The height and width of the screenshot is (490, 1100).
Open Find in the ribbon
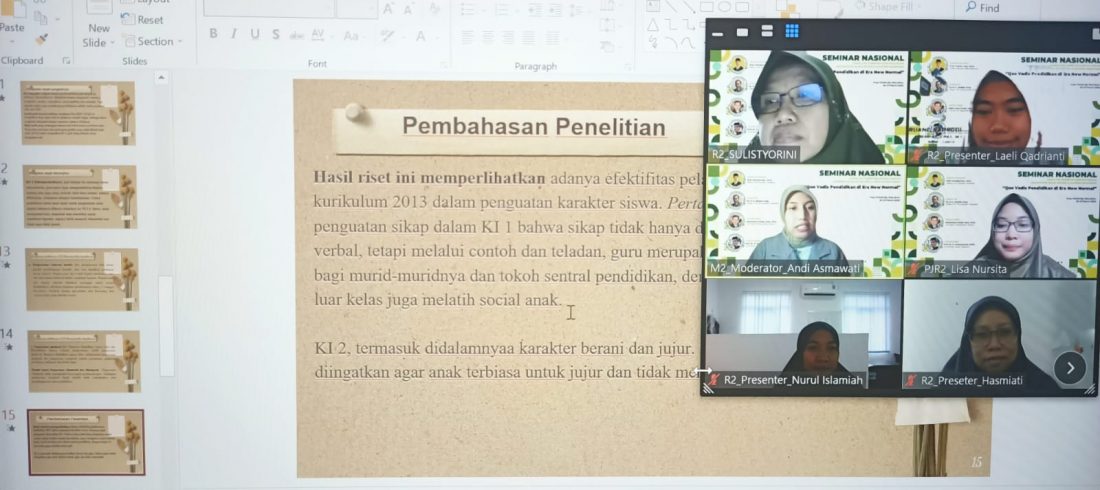(981, 8)
